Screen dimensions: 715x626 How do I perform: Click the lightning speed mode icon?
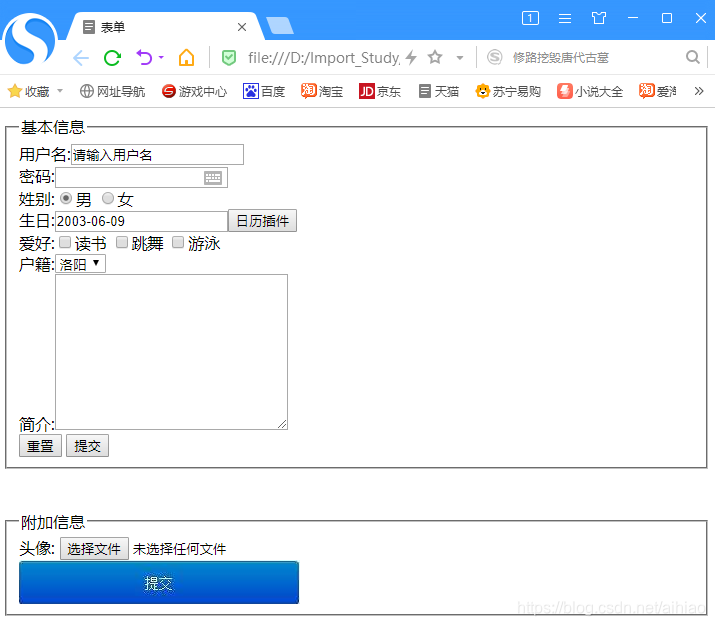(411, 57)
